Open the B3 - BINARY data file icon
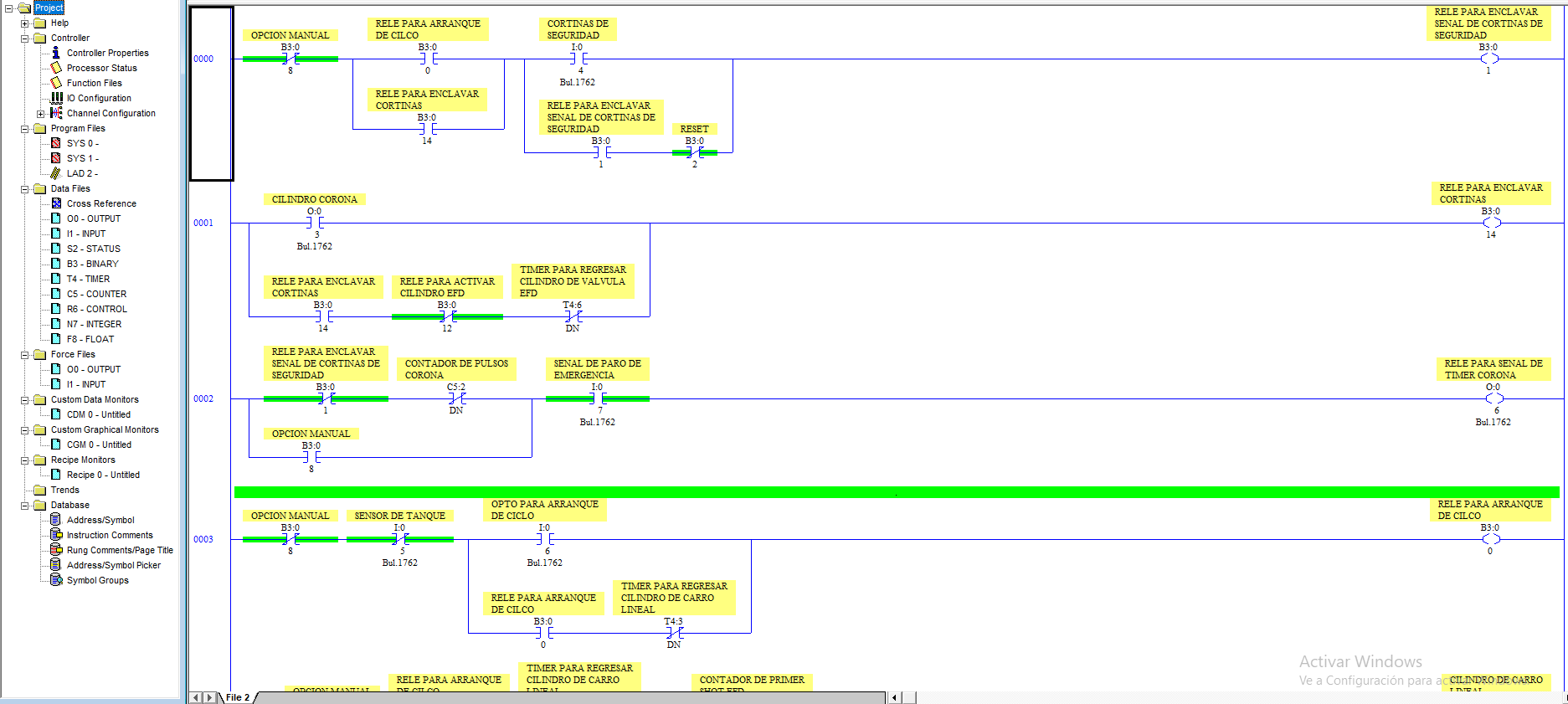Screen dimensions: 1568x704 [x=56, y=264]
